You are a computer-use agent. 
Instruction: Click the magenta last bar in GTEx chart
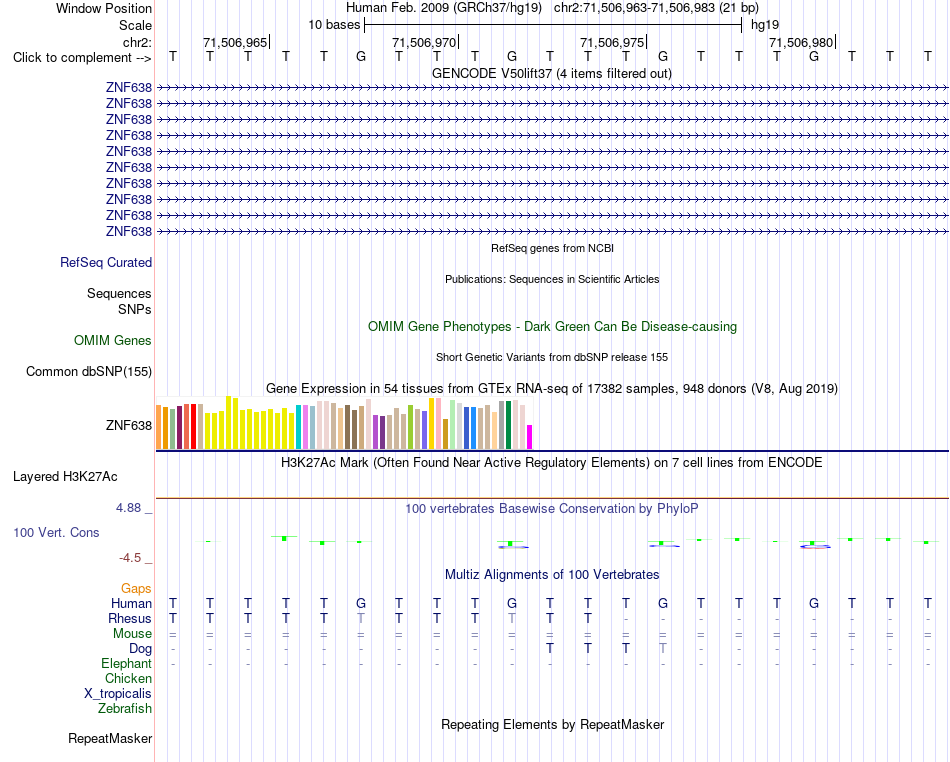tap(530, 437)
